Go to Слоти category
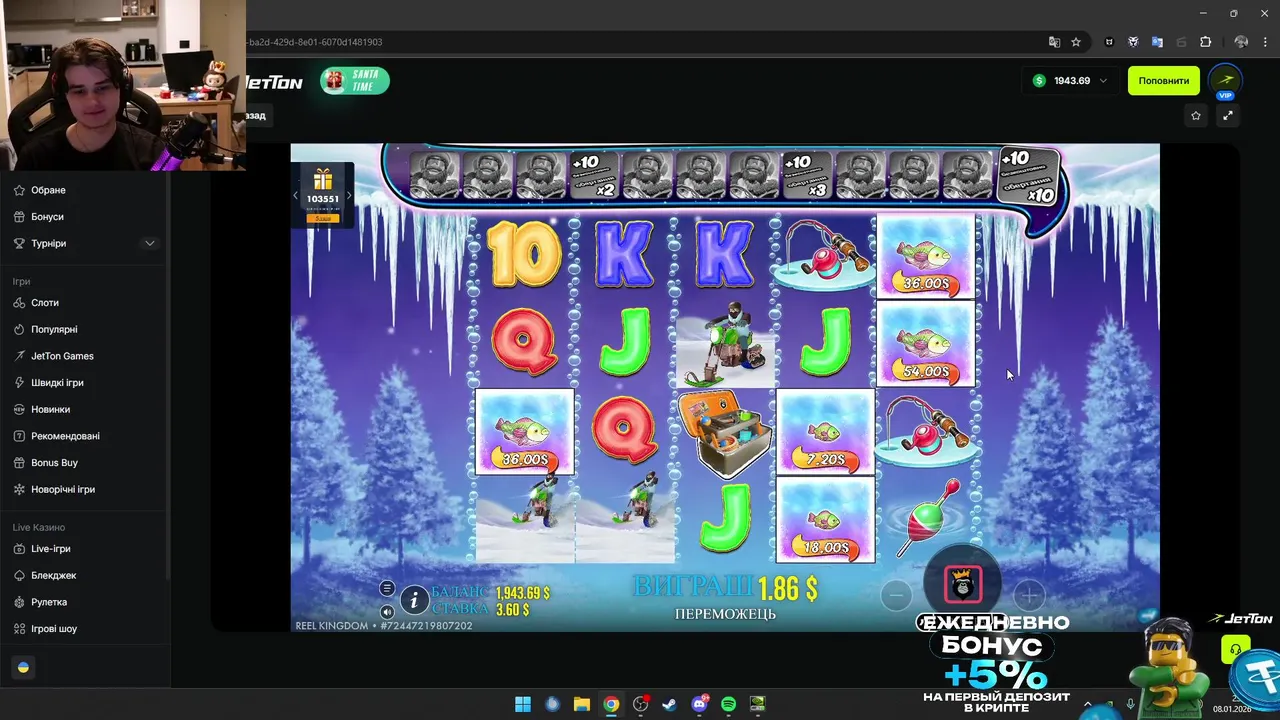1280x720 pixels. point(45,303)
